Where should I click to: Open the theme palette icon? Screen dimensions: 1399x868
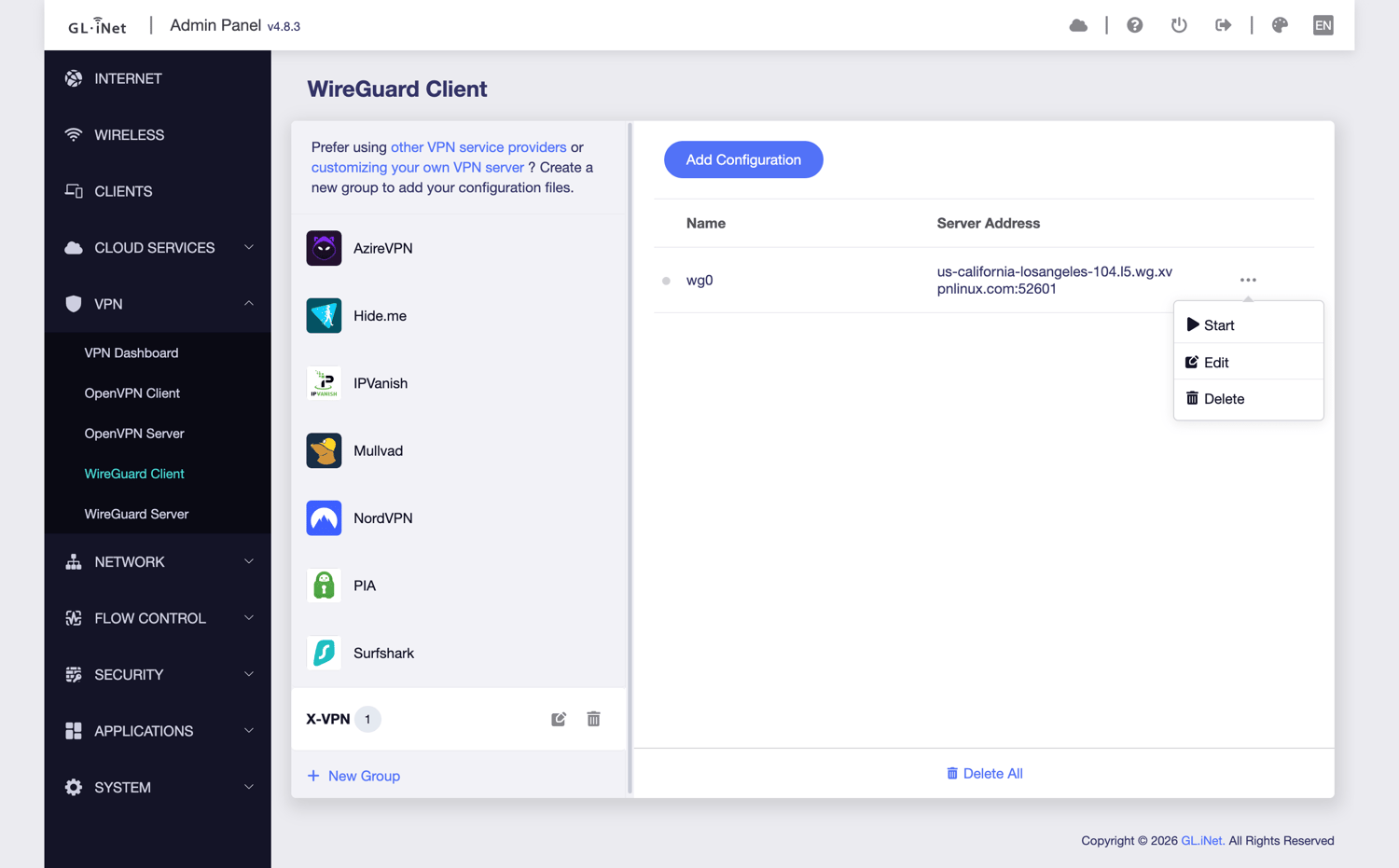tap(1280, 25)
